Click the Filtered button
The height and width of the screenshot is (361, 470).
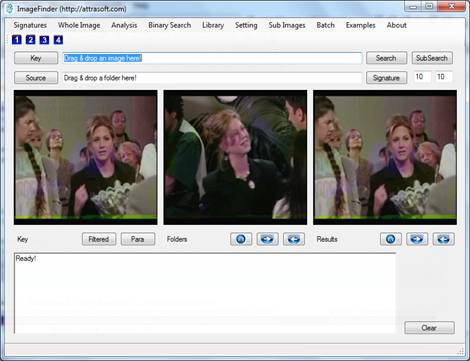coord(99,239)
